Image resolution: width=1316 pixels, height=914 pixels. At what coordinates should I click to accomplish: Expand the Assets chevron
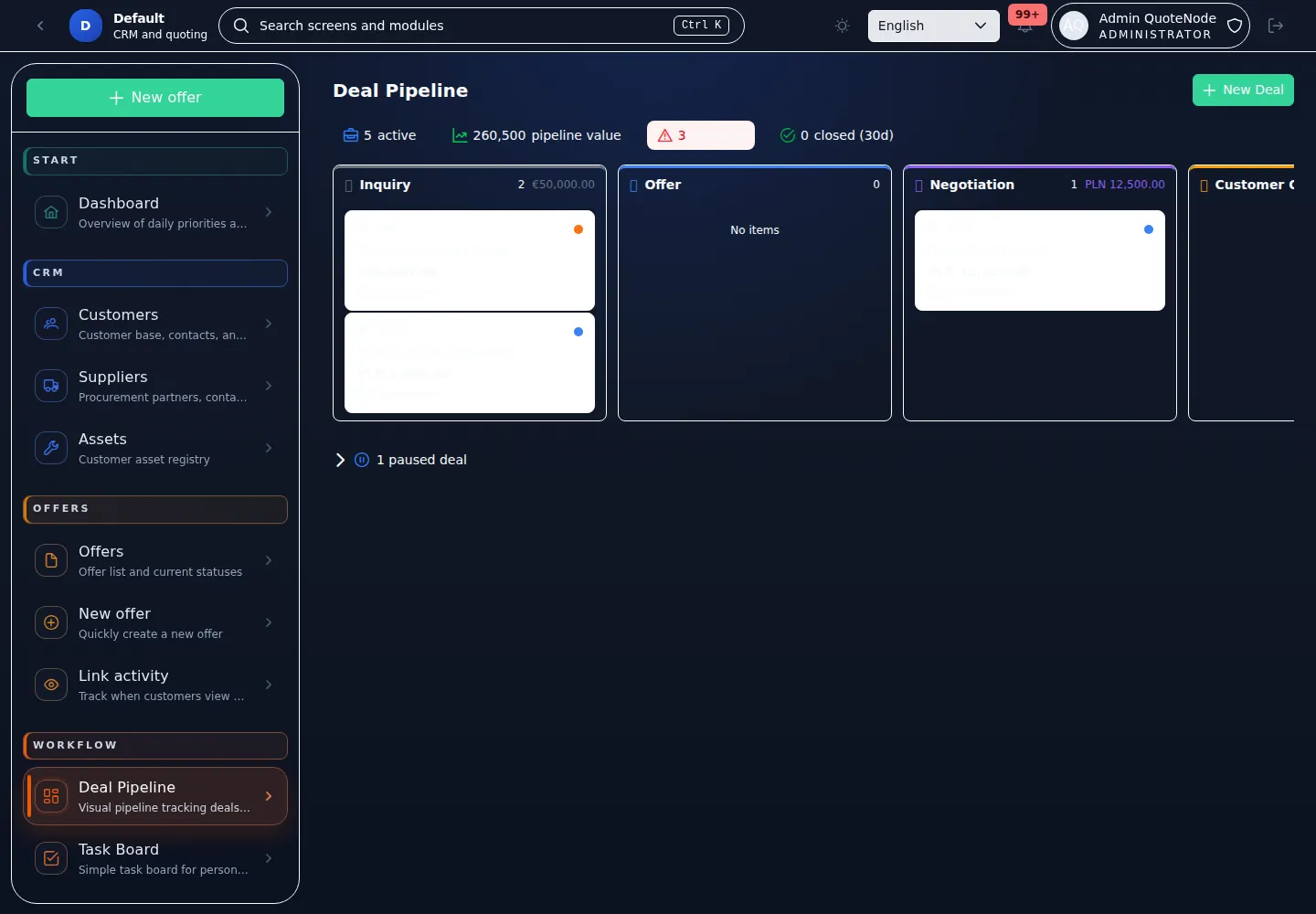coord(269,448)
